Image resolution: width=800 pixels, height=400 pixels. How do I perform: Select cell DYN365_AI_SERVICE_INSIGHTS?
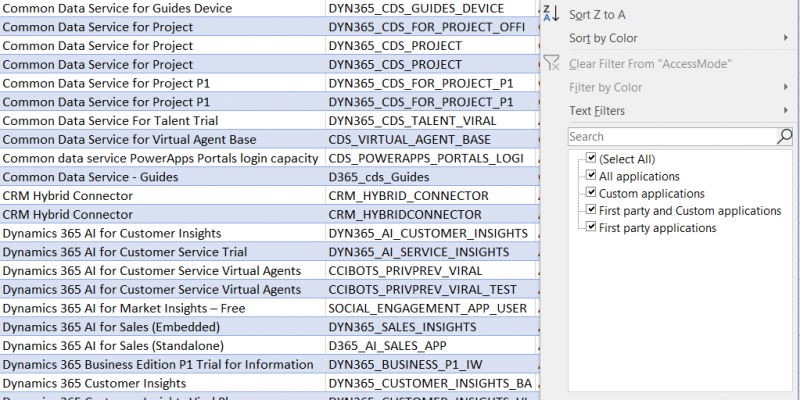(433, 252)
